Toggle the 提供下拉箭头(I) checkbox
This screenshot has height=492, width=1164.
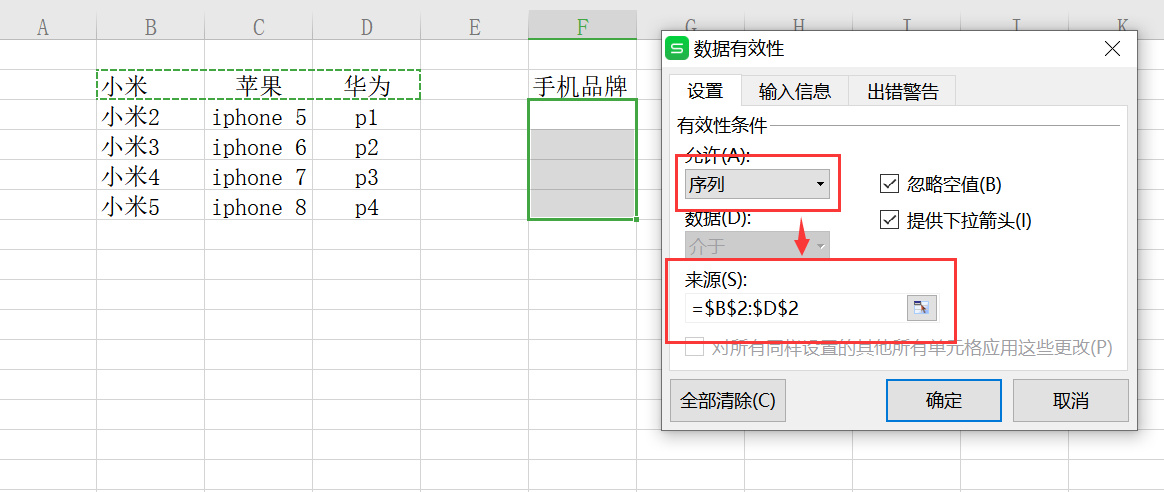click(889, 220)
